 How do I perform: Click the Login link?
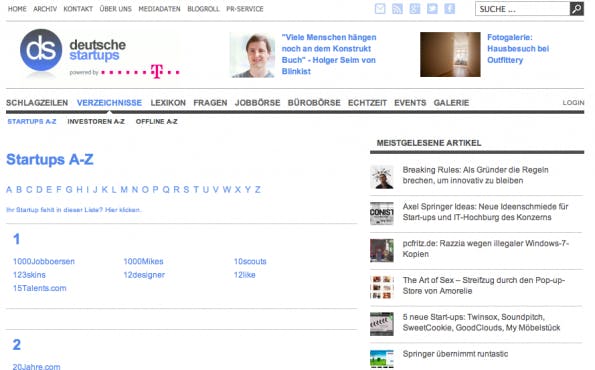573,103
